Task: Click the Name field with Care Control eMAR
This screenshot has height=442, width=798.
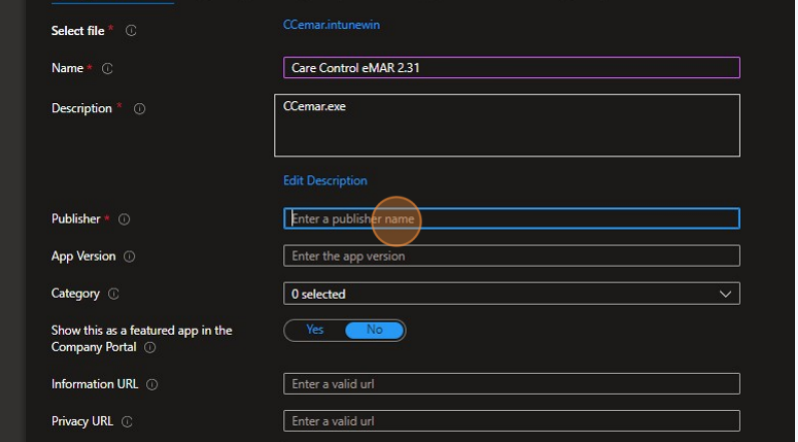Action: coord(511,68)
